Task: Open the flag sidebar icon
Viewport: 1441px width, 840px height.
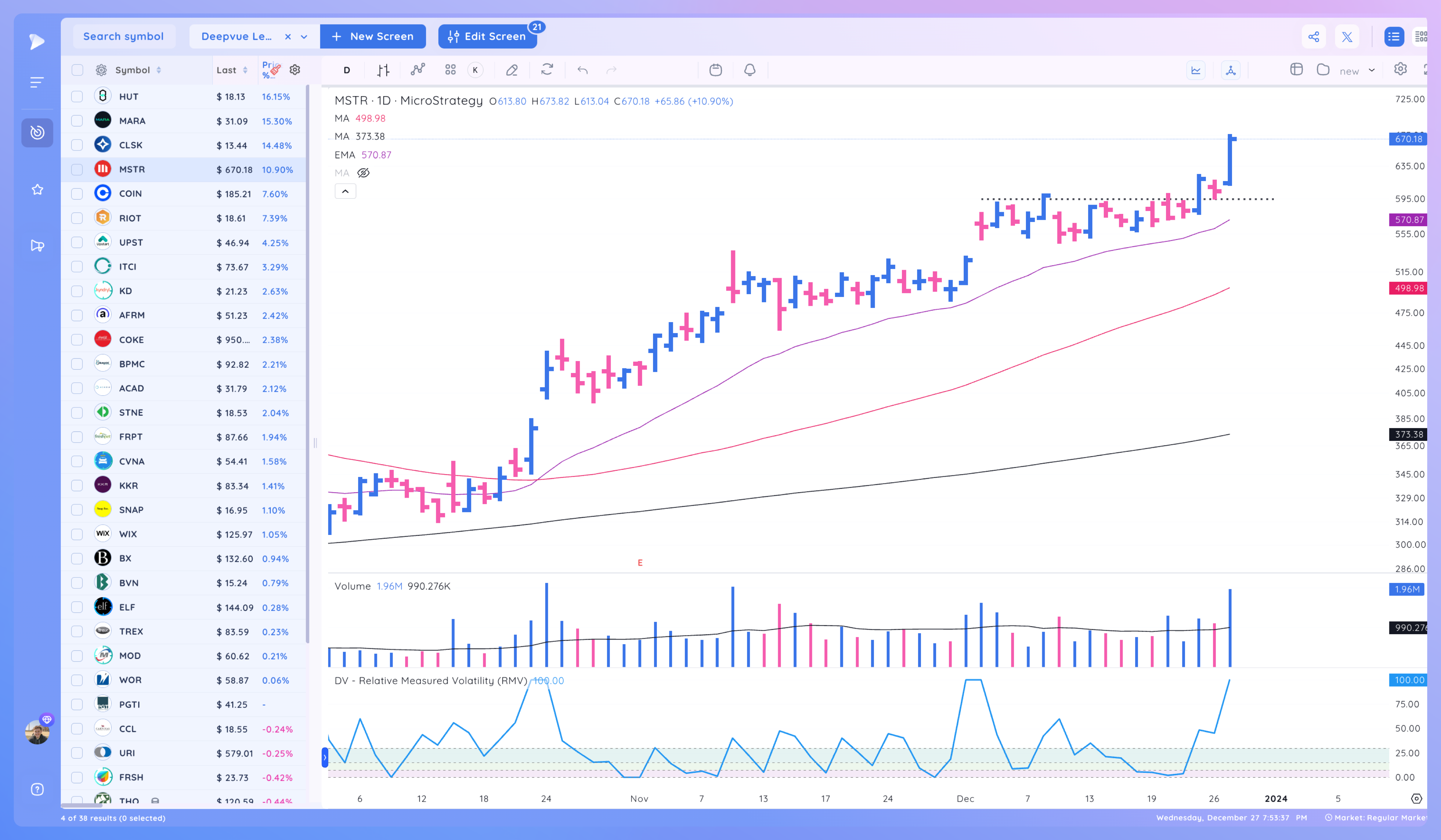Action: click(x=37, y=245)
